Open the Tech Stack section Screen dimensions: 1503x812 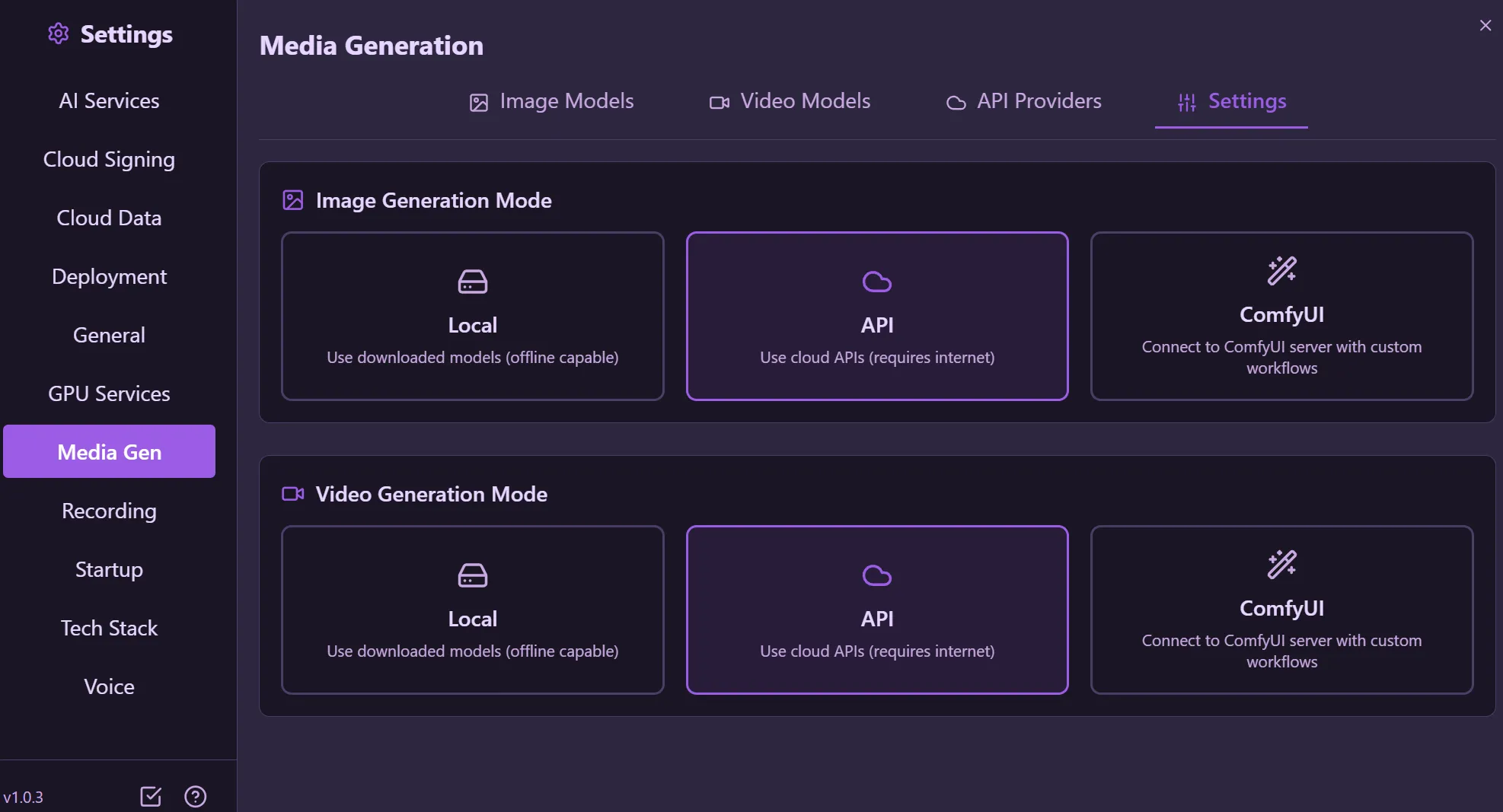click(109, 628)
